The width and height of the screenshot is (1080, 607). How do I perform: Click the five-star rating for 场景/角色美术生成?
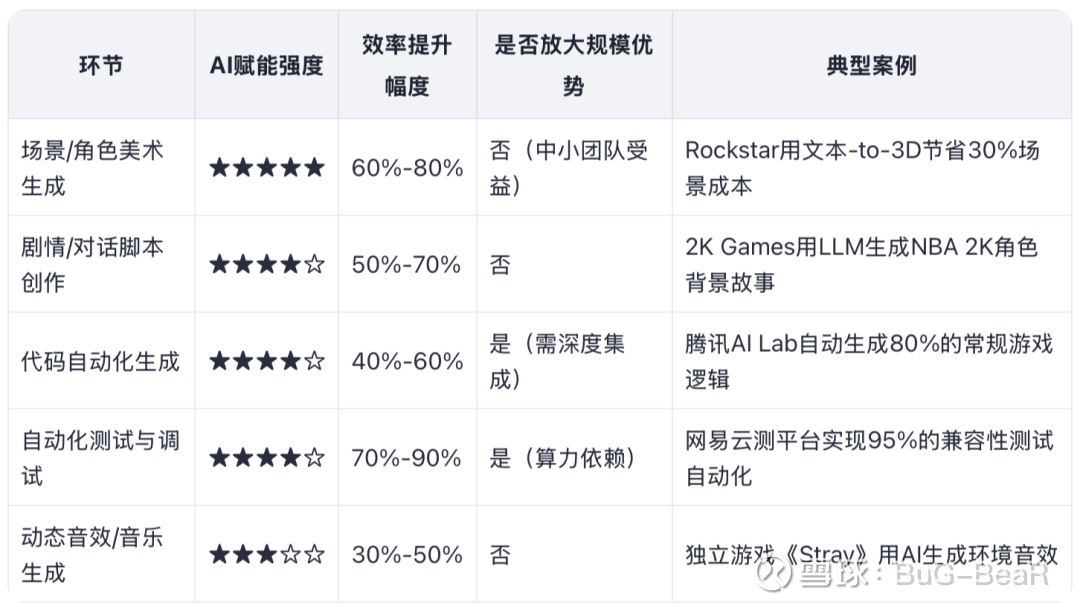pos(267,167)
